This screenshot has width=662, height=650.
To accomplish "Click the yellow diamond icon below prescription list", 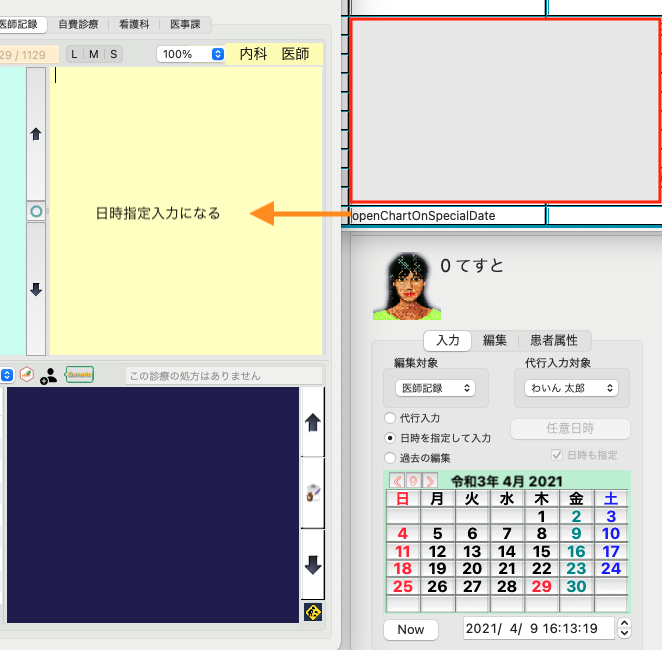I will [x=312, y=612].
